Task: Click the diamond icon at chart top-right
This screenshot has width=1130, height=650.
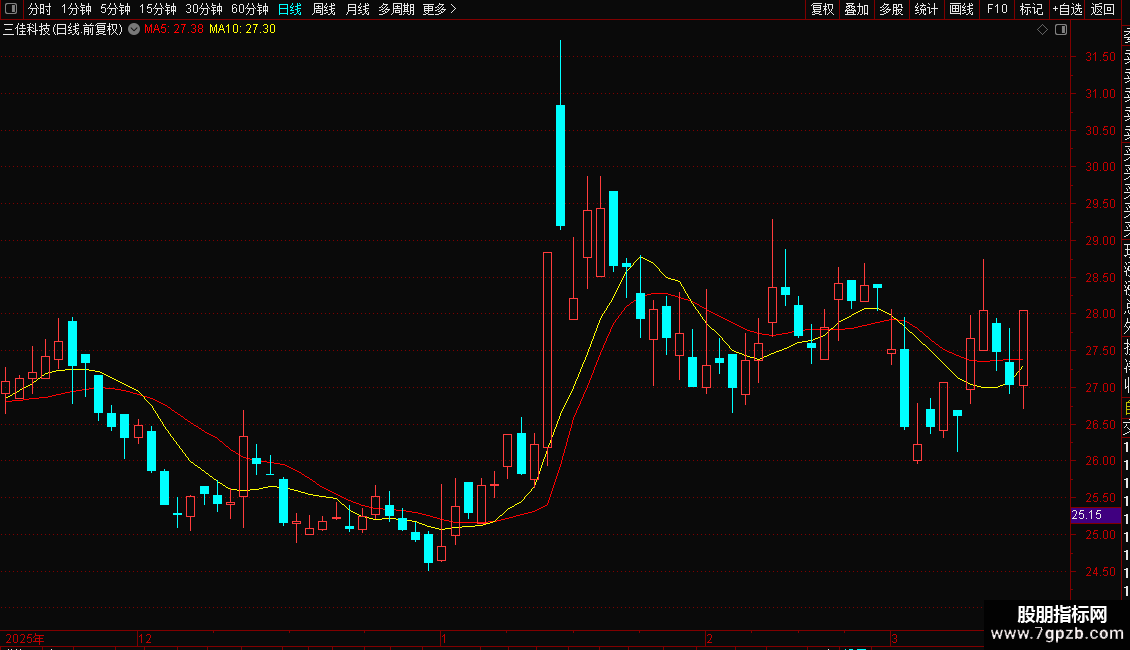Action: tap(1042, 30)
